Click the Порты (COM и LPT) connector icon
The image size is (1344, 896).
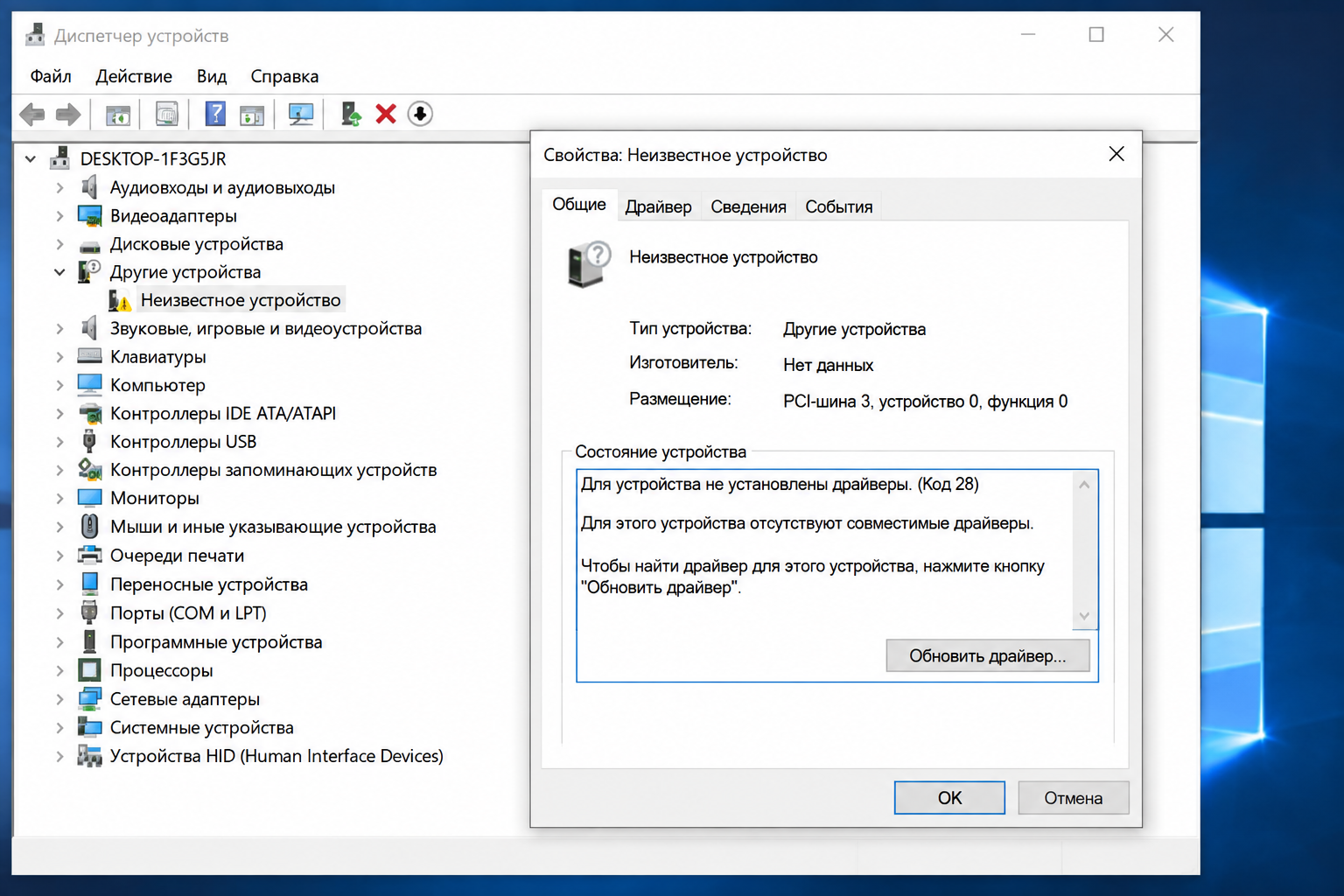tap(89, 612)
